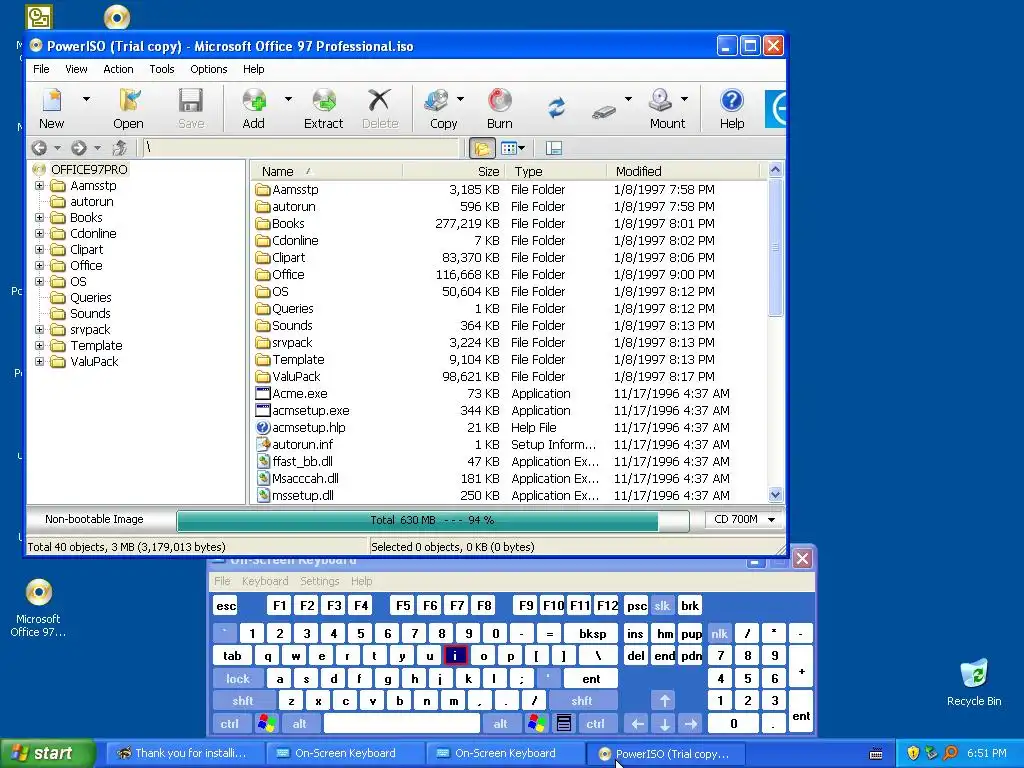
Task: Expand the Clipart tree folder
Action: [39, 249]
